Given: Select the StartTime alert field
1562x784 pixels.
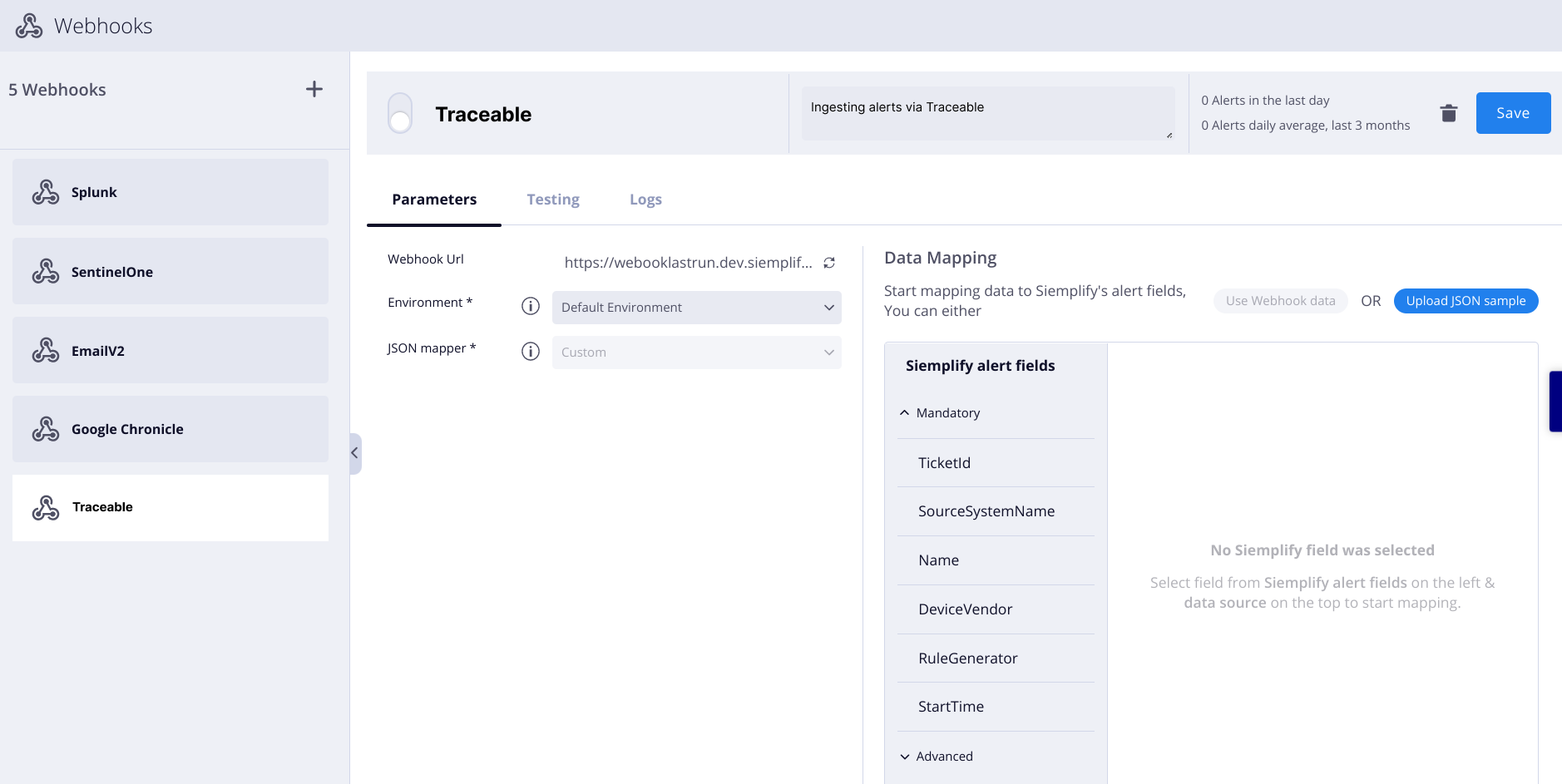Looking at the screenshot, I should pyautogui.click(x=996, y=707).
